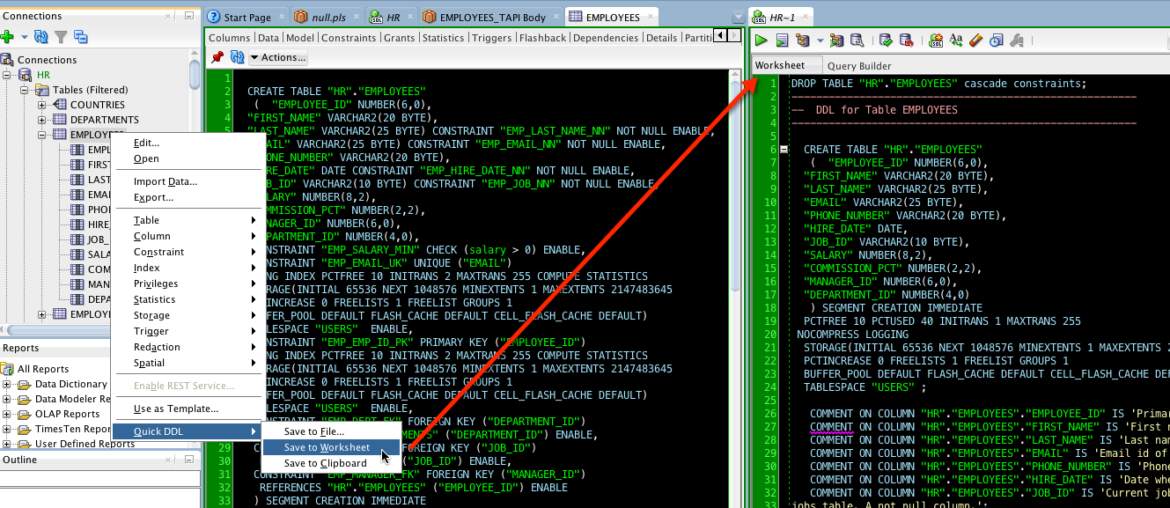1170x508 pixels.
Task: Click the refresh icon beside Actions button
Action: (237, 57)
